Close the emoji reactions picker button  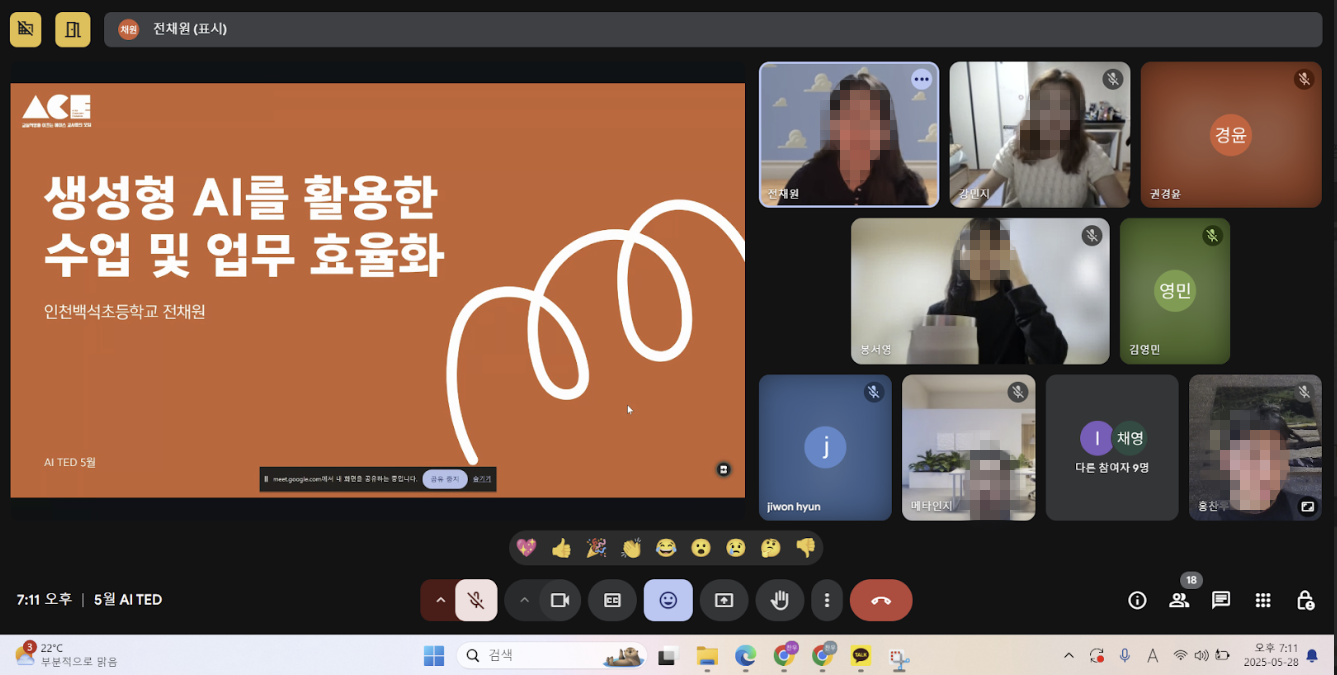pyautogui.click(x=668, y=601)
